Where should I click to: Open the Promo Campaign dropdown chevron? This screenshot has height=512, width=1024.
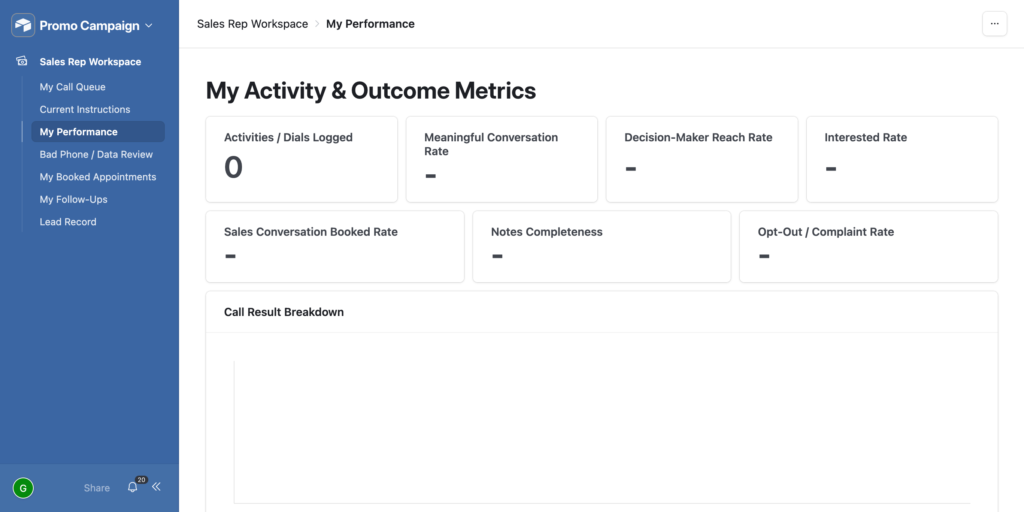[x=148, y=26]
